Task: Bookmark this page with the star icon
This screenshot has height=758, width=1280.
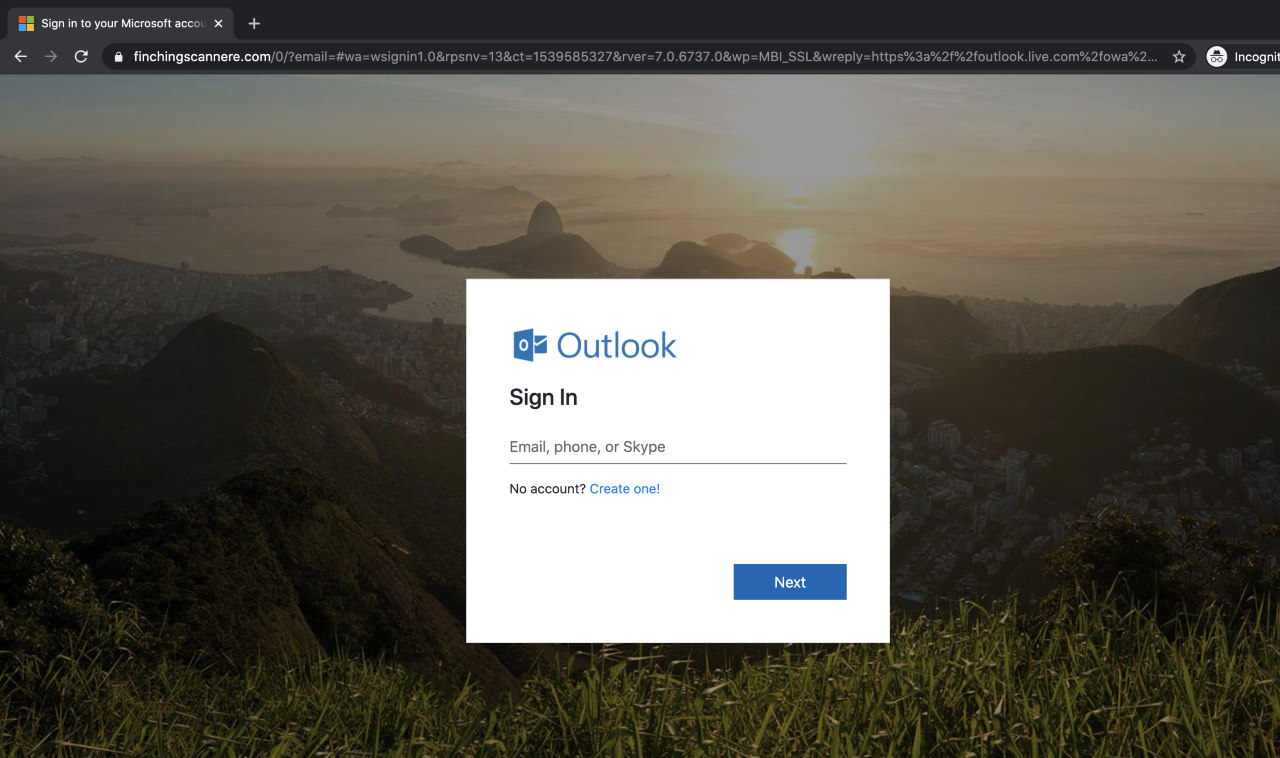Action: (1179, 57)
